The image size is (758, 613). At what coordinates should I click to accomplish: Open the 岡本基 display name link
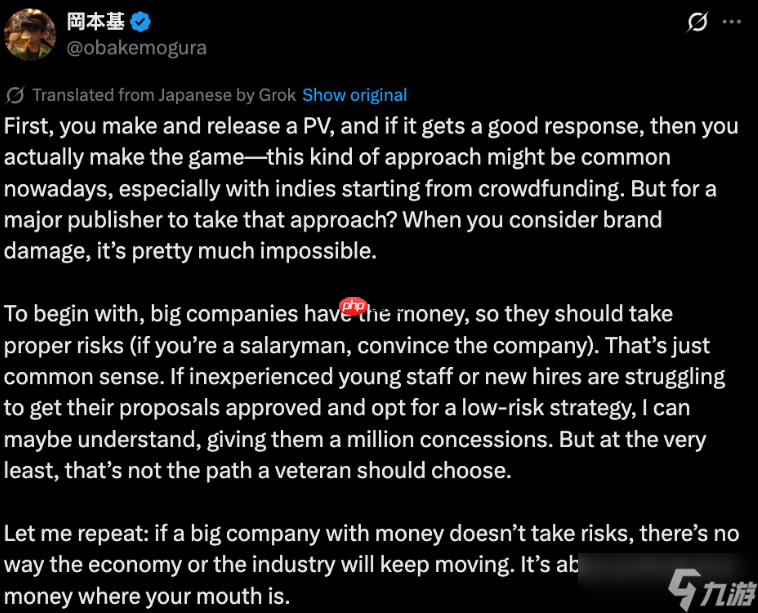click(x=95, y=21)
